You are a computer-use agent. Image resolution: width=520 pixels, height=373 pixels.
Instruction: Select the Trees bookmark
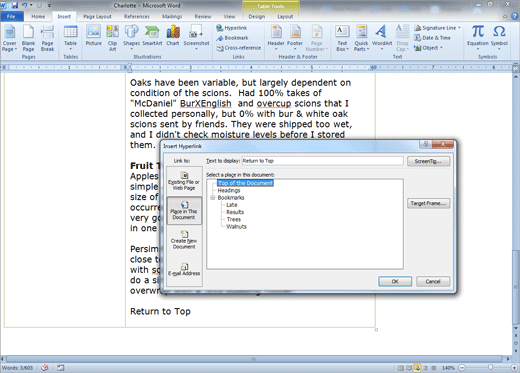tap(234, 219)
